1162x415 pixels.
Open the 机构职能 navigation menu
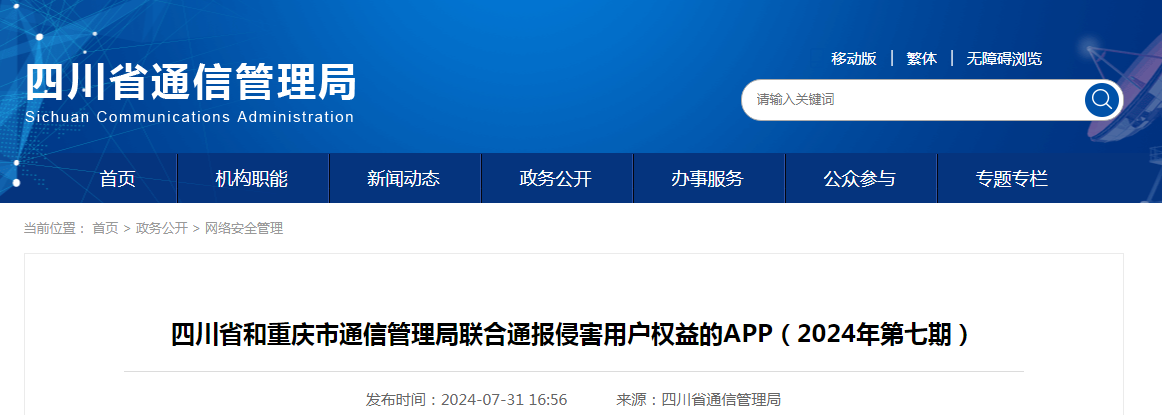252,179
